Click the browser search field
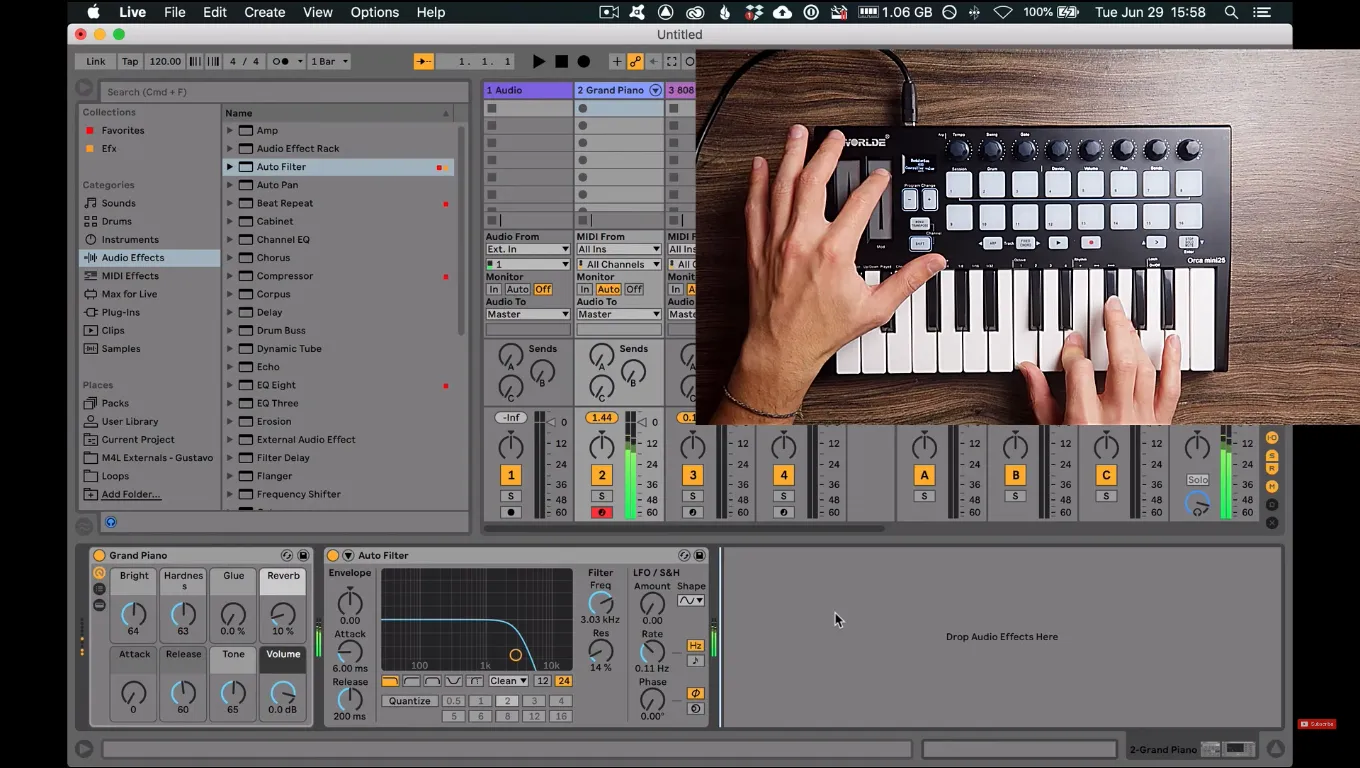 tap(284, 92)
